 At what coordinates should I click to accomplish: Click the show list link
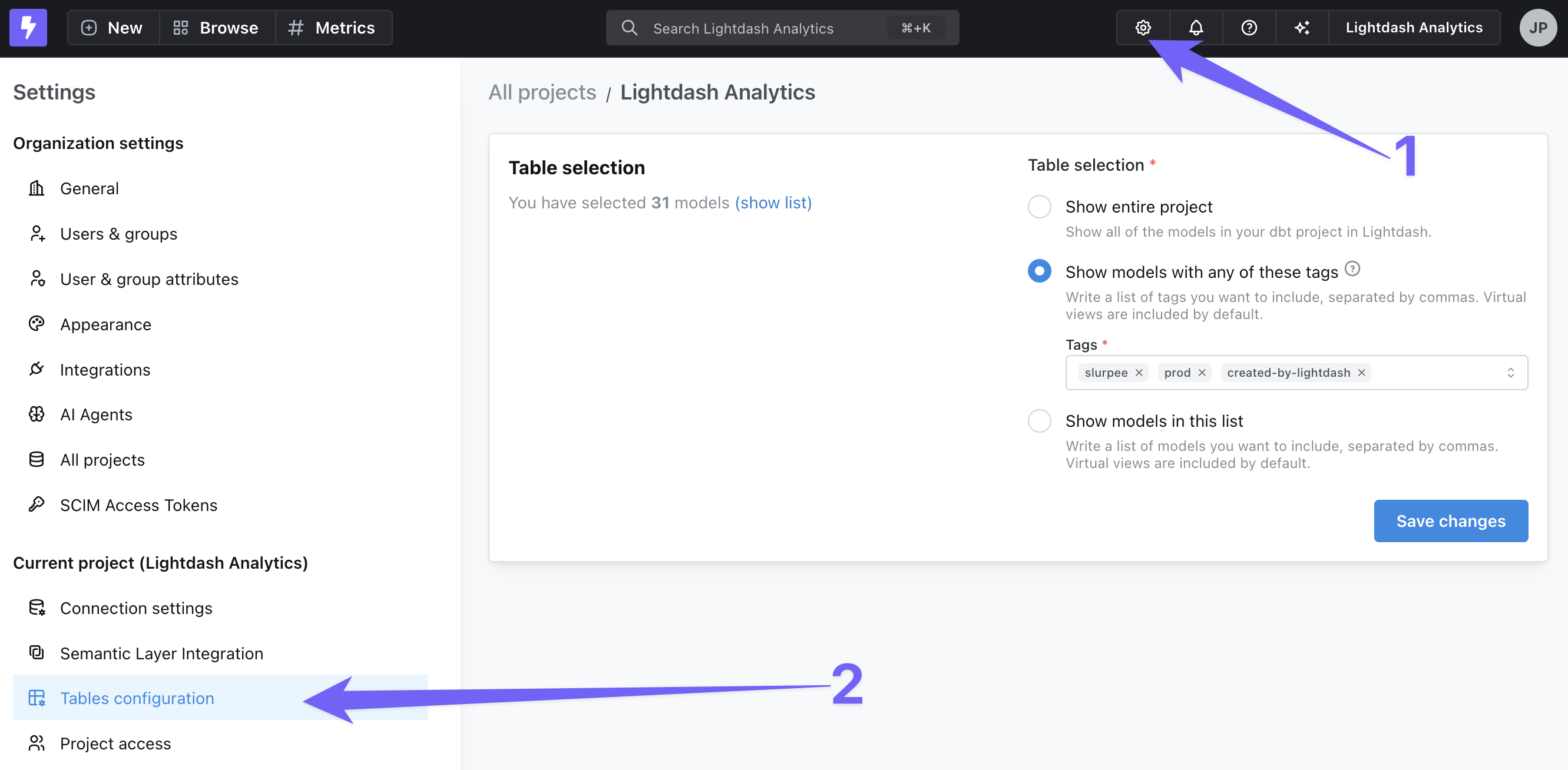(x=773, y=203)
